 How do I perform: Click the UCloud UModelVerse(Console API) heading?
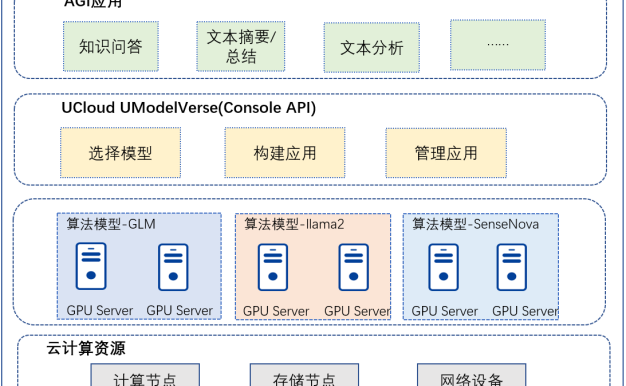click(x=189, y=108)
